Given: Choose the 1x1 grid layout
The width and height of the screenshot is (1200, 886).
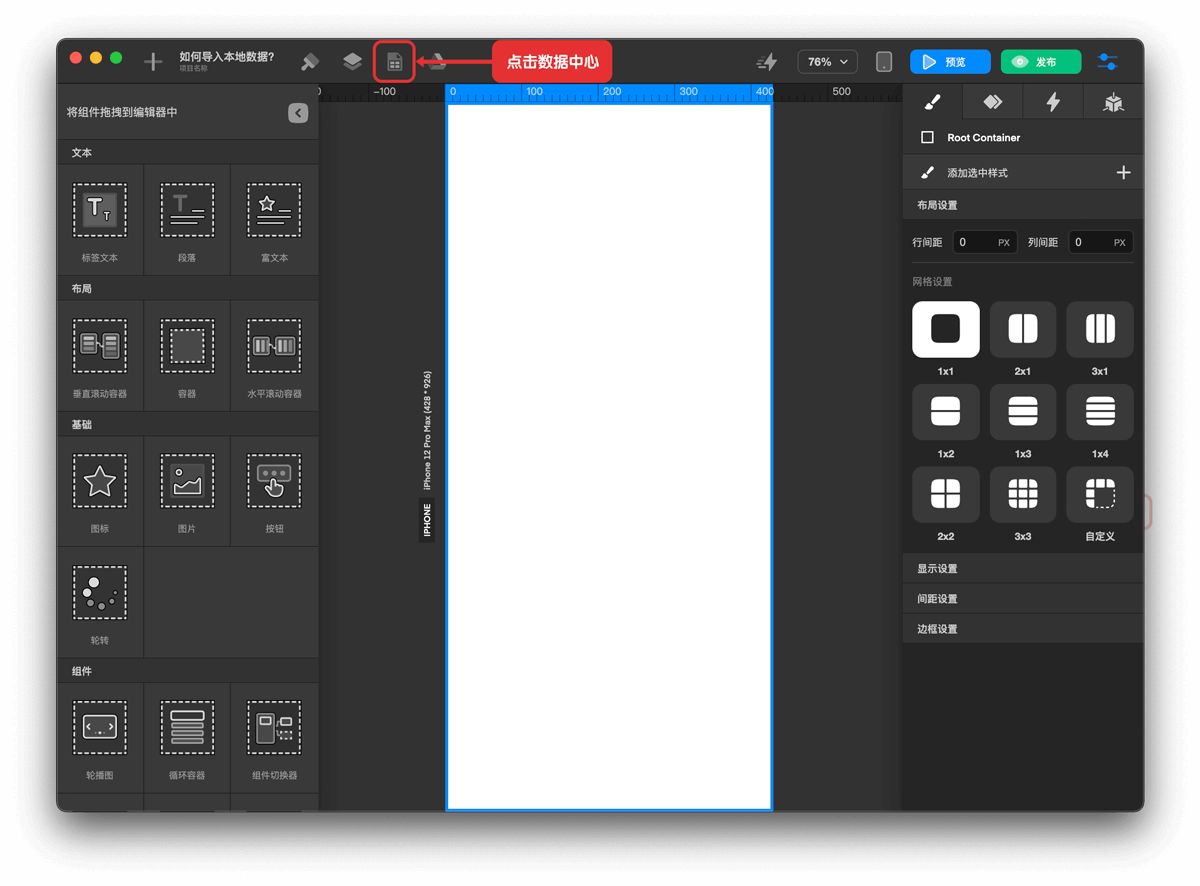Looking at the screenshot, I should click(946, 329).
